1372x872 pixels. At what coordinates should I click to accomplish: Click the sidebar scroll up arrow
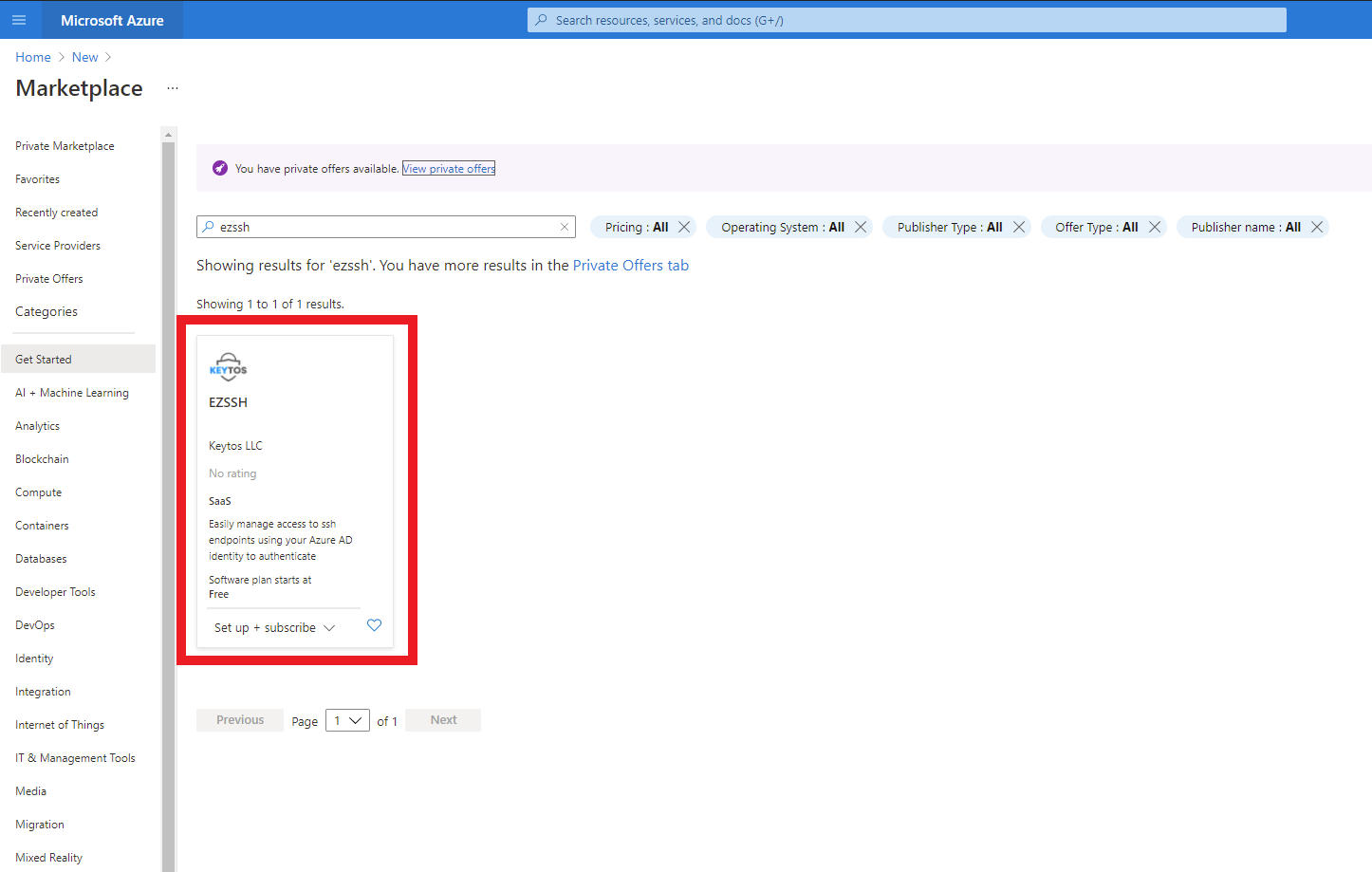(x=169, y=134)
